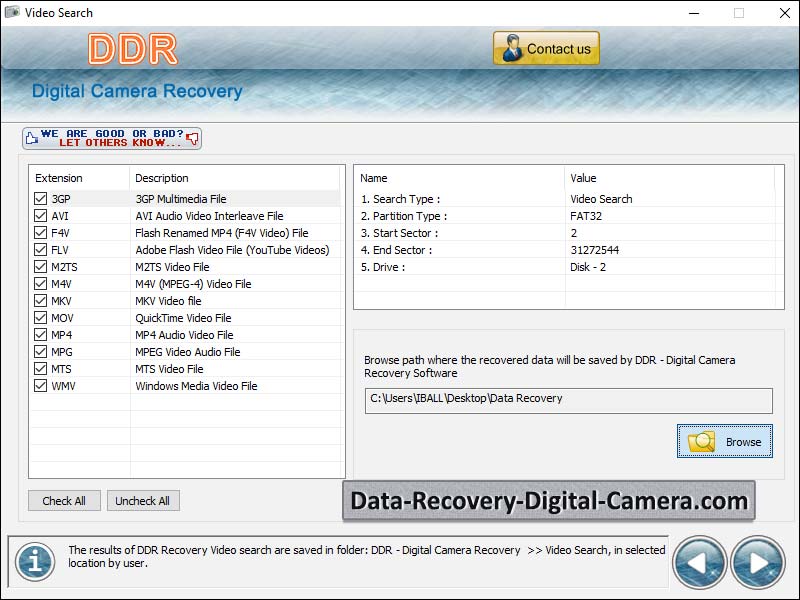The image size is (800, 600).
Task: Uncheck the MKV checkbox
Action: [x=40, y=301]
